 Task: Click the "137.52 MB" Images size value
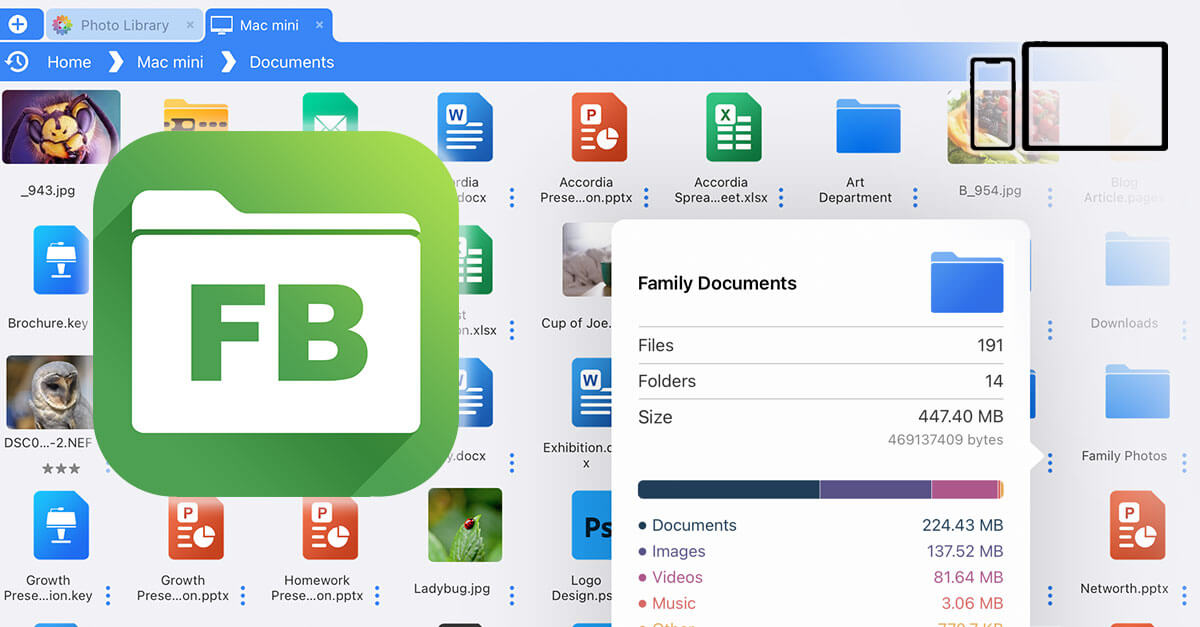point(963,551)
